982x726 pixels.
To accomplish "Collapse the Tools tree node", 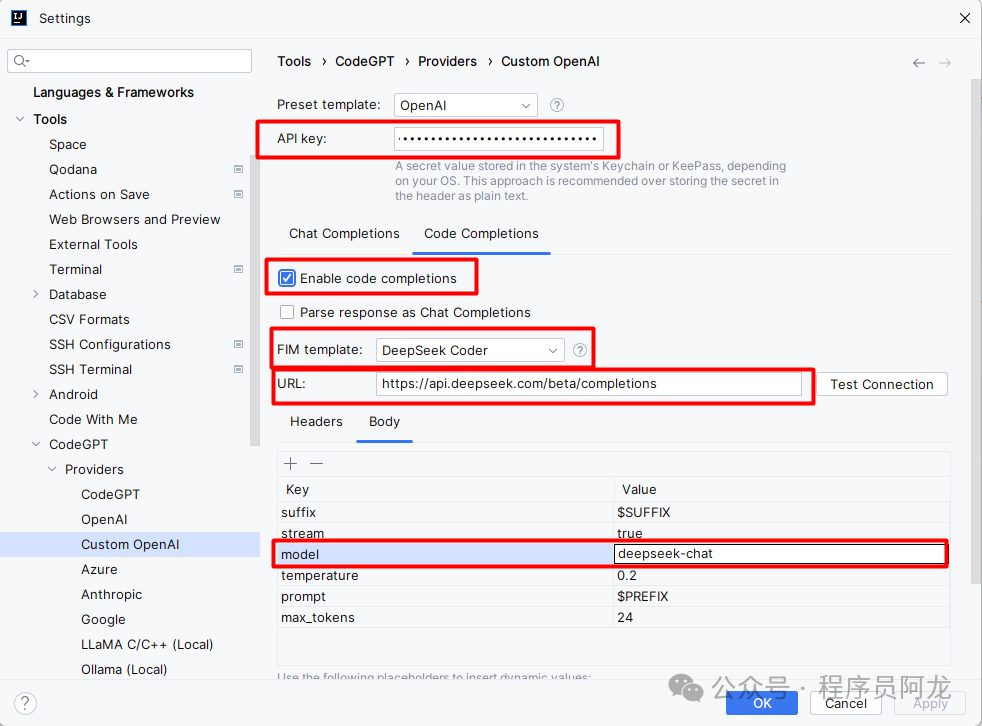I will (20, 119).
